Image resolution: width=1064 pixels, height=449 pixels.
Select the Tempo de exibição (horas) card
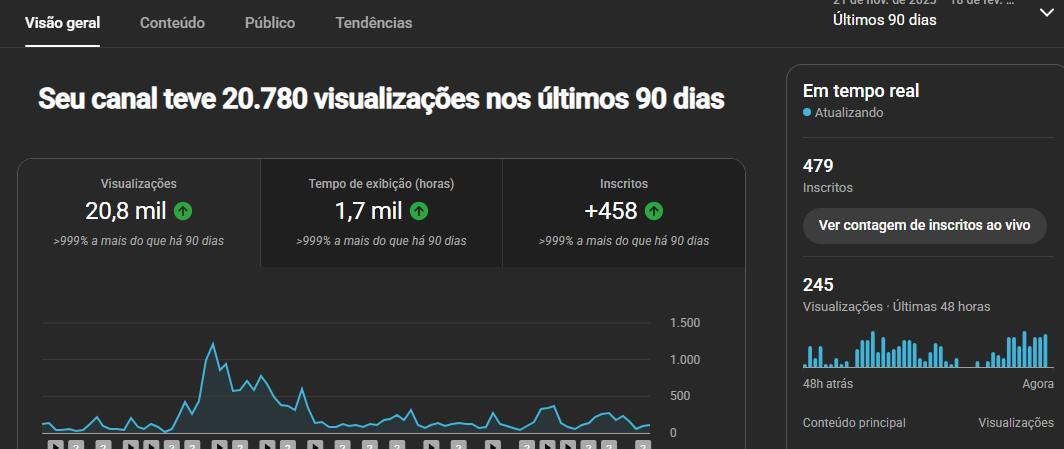point(381,213)
